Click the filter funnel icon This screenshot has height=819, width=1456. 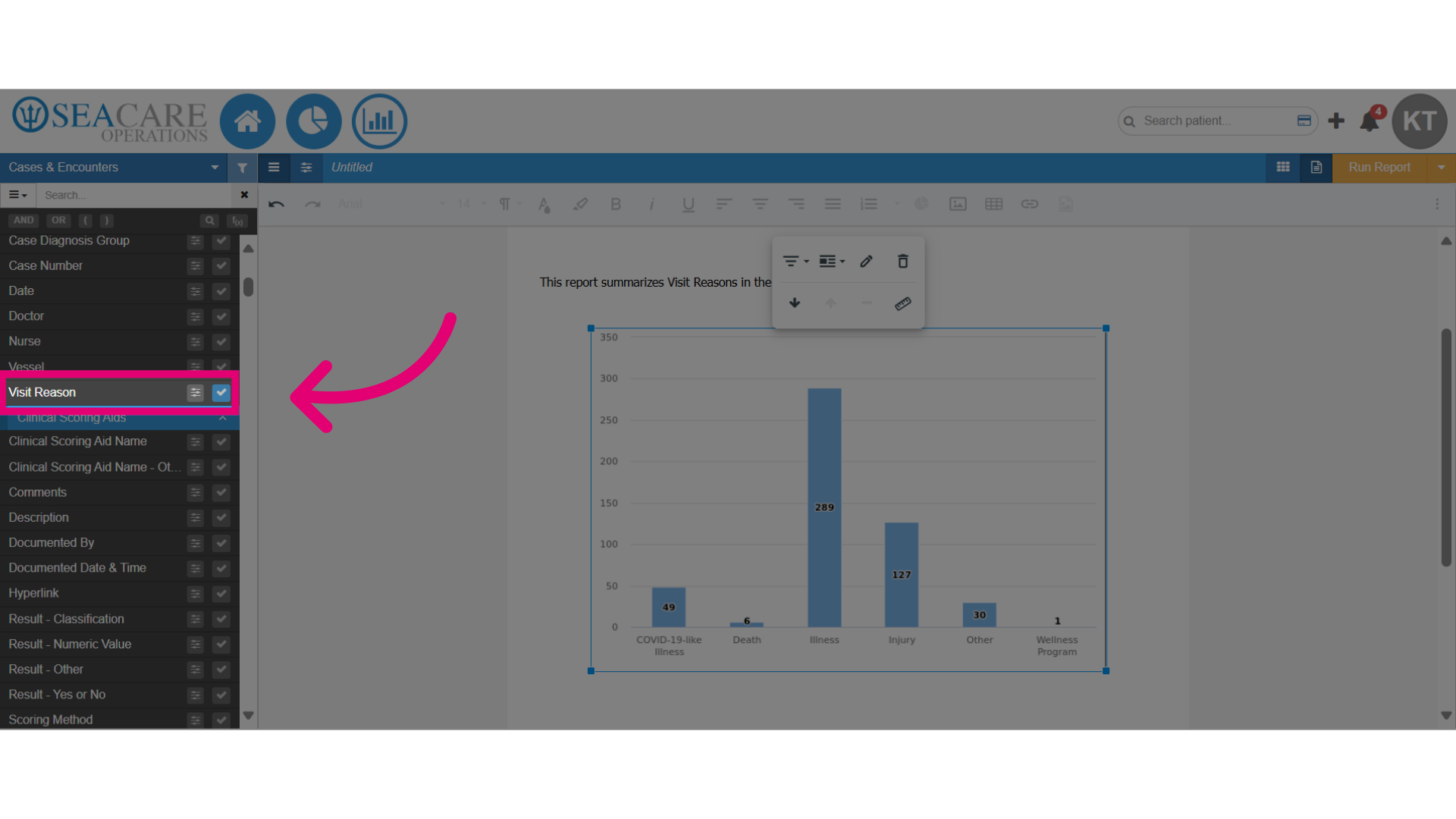tap(242, 168)
